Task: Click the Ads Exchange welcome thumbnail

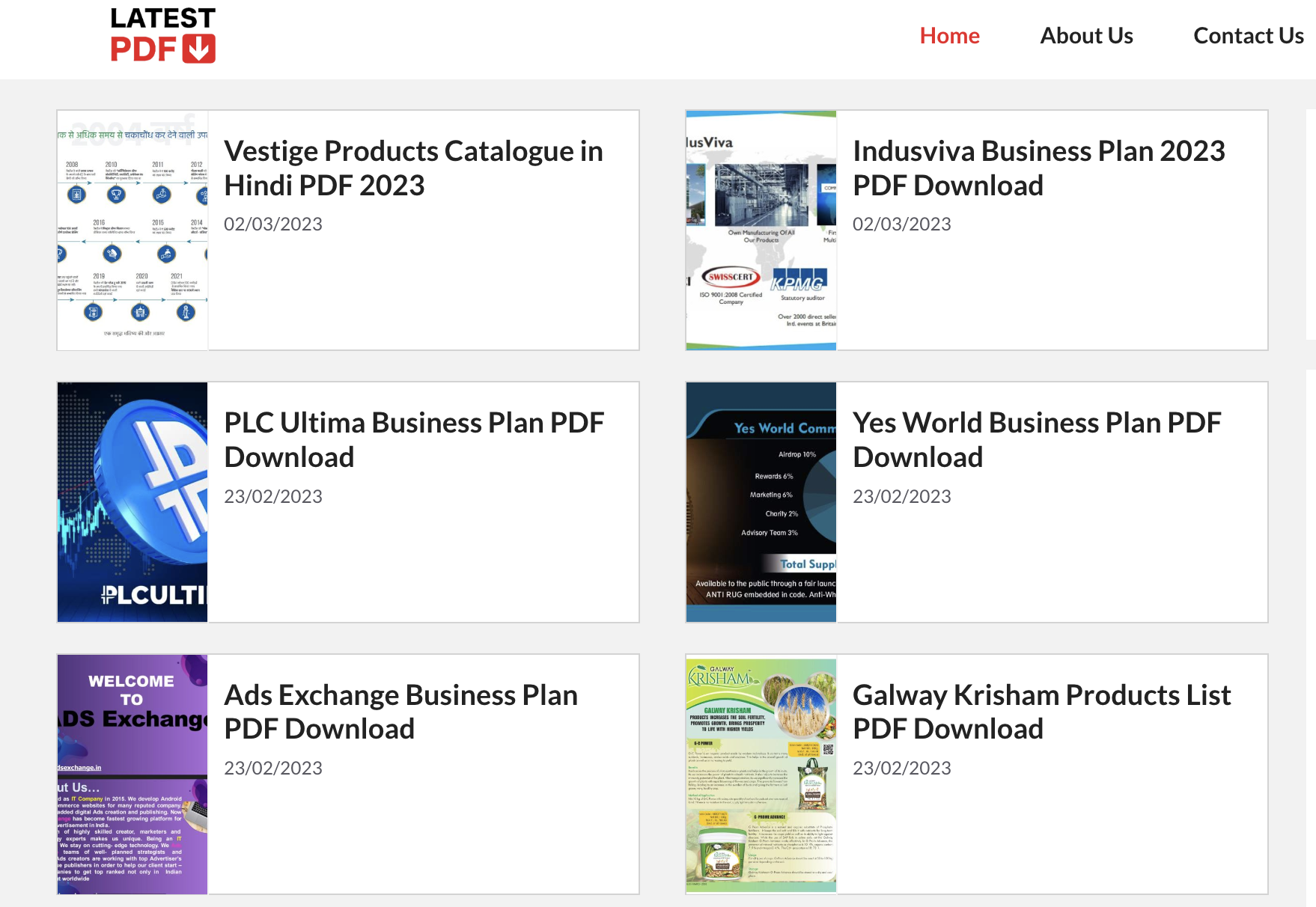Action: [x=132, y=775]
